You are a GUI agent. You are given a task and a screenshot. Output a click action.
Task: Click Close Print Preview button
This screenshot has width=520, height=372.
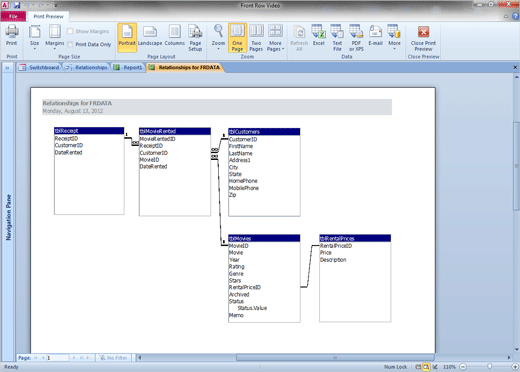tap(423, 38)
